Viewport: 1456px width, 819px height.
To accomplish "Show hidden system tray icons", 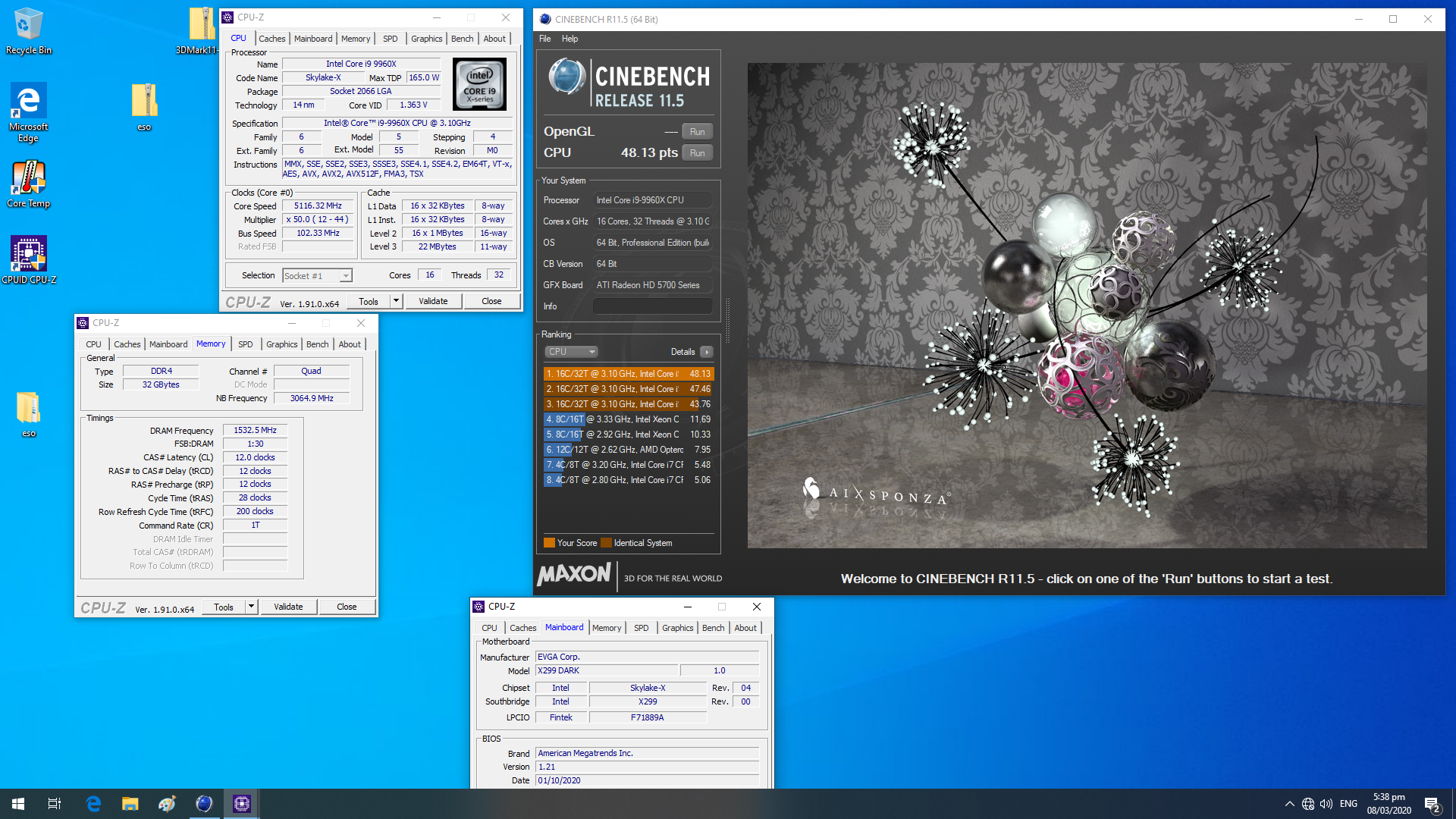I will 1289,804.
